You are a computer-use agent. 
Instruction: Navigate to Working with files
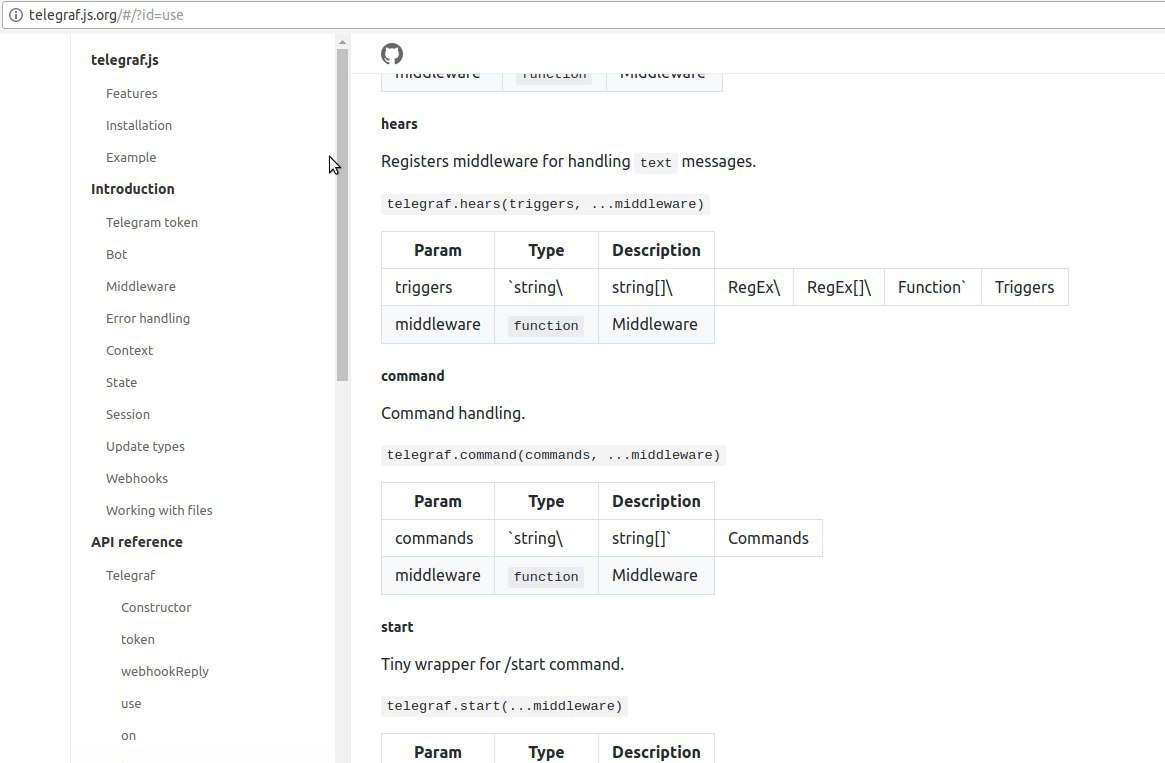[159, 510]
